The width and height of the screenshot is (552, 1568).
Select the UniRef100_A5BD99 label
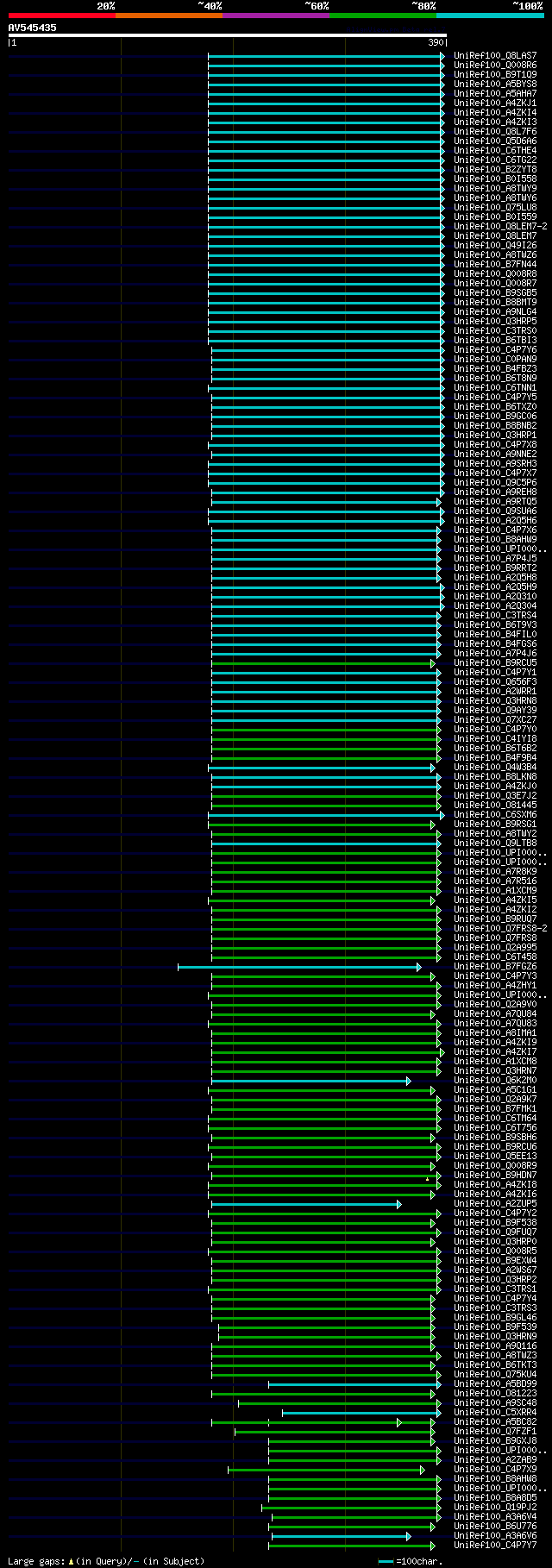[x=495, y=1384]
